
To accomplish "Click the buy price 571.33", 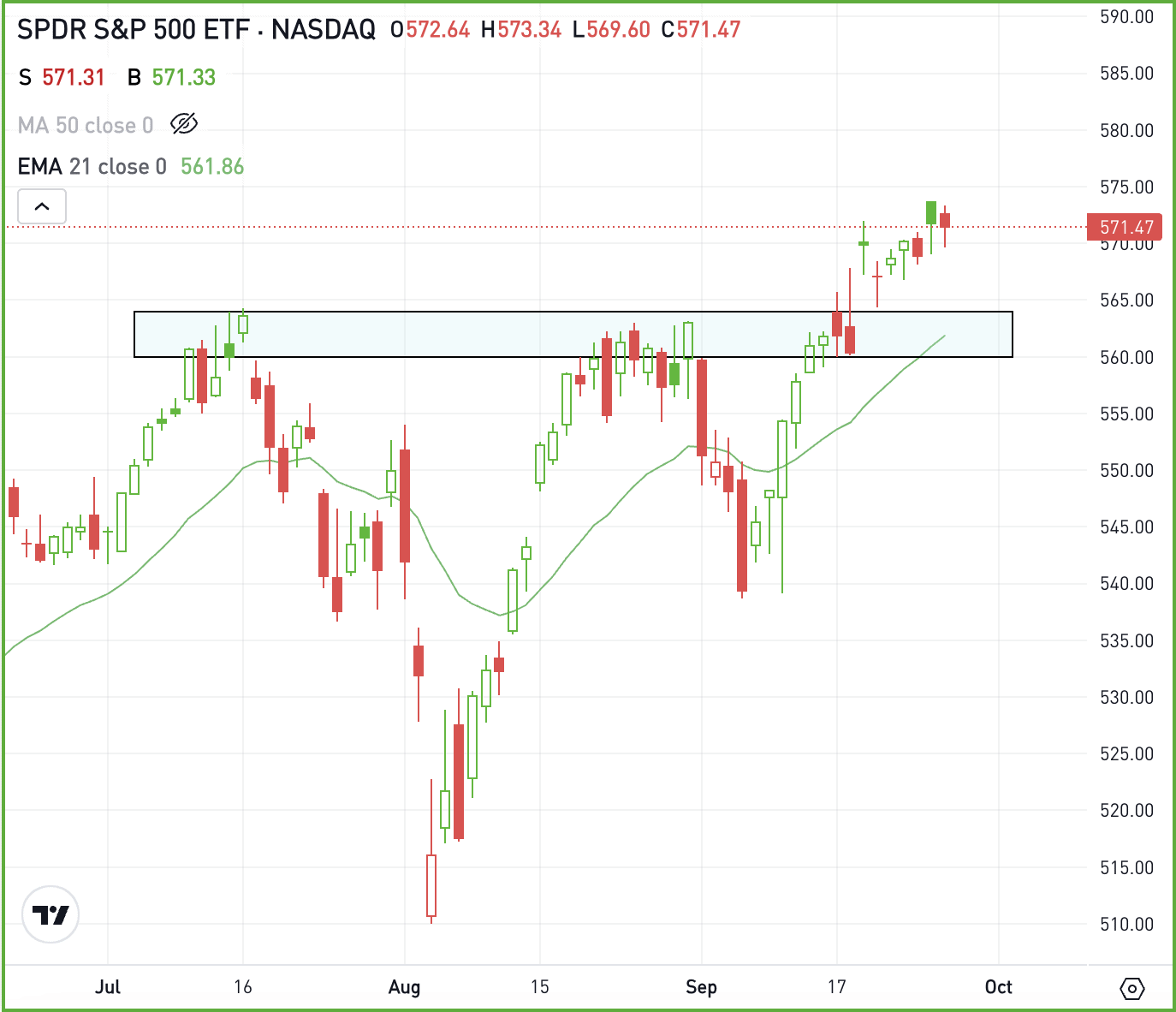I will (183, 77).
